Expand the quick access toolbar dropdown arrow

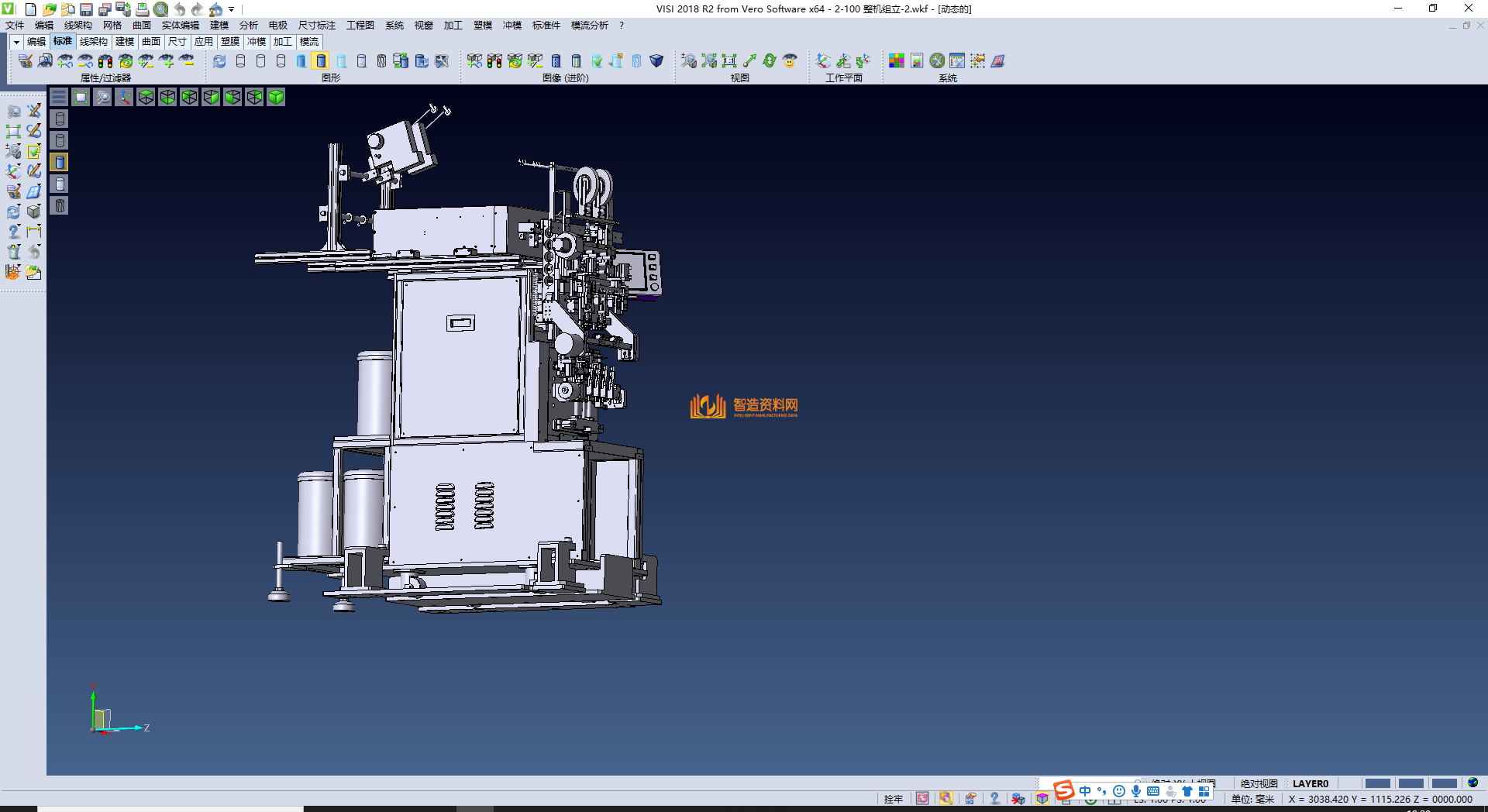click(x=232, y=10)
